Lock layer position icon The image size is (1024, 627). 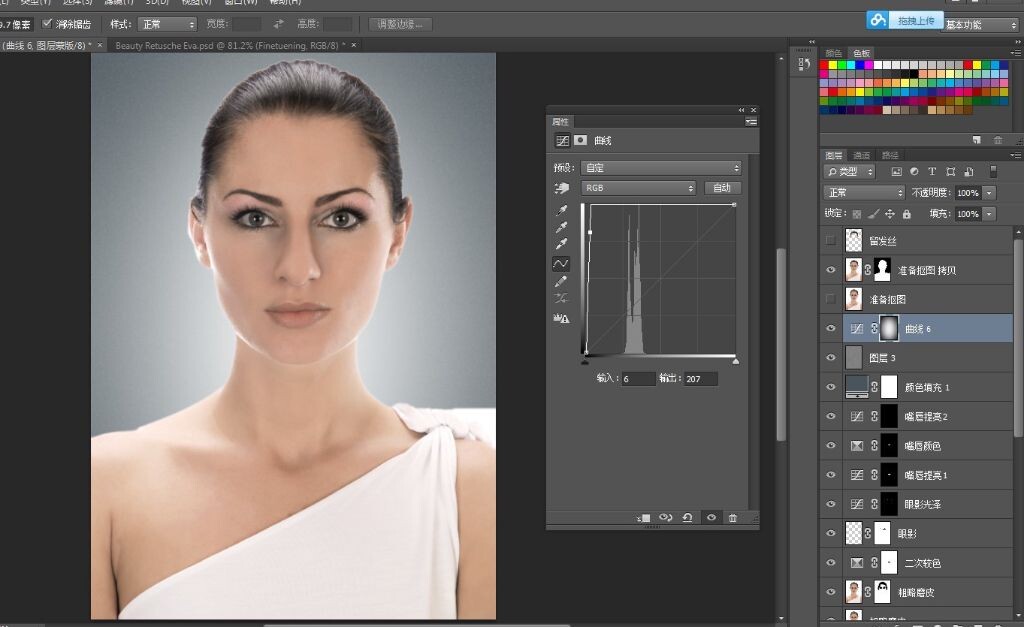pos(889,214)
